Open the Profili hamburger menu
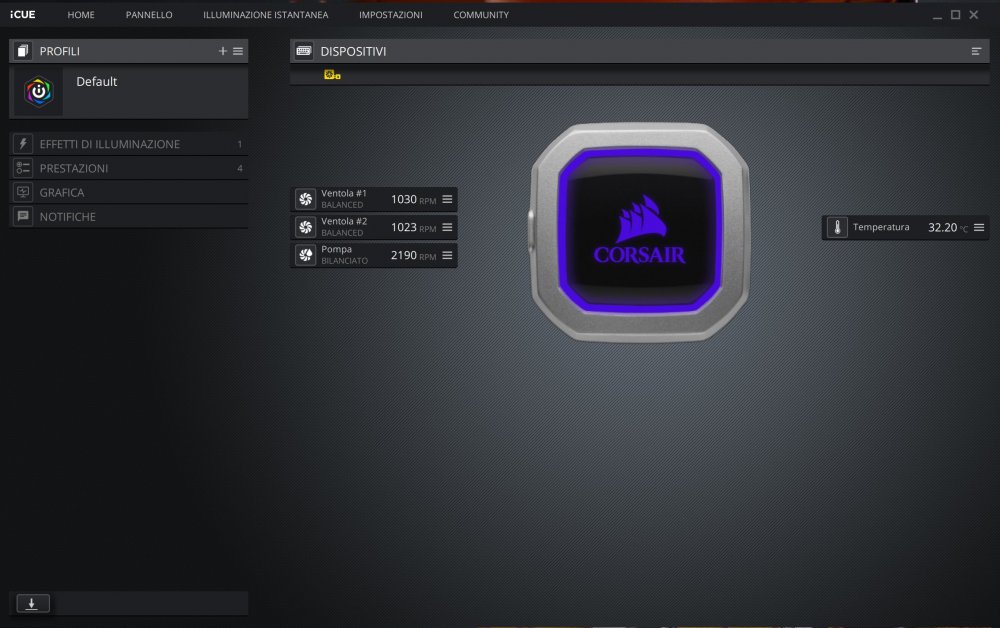 pos(238,51)
